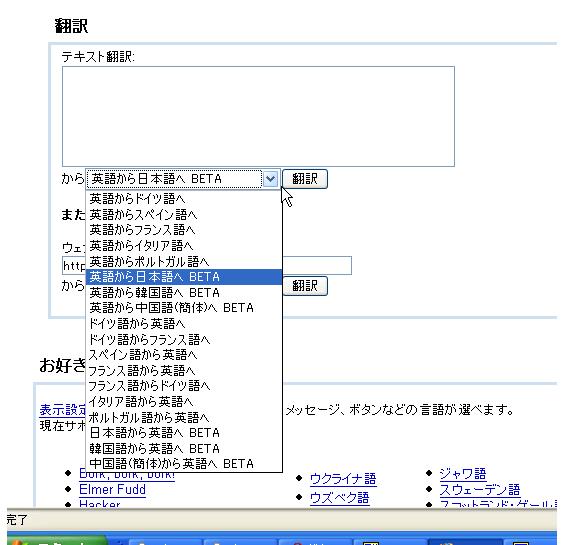Click the http web page URL field

(207, 265)
